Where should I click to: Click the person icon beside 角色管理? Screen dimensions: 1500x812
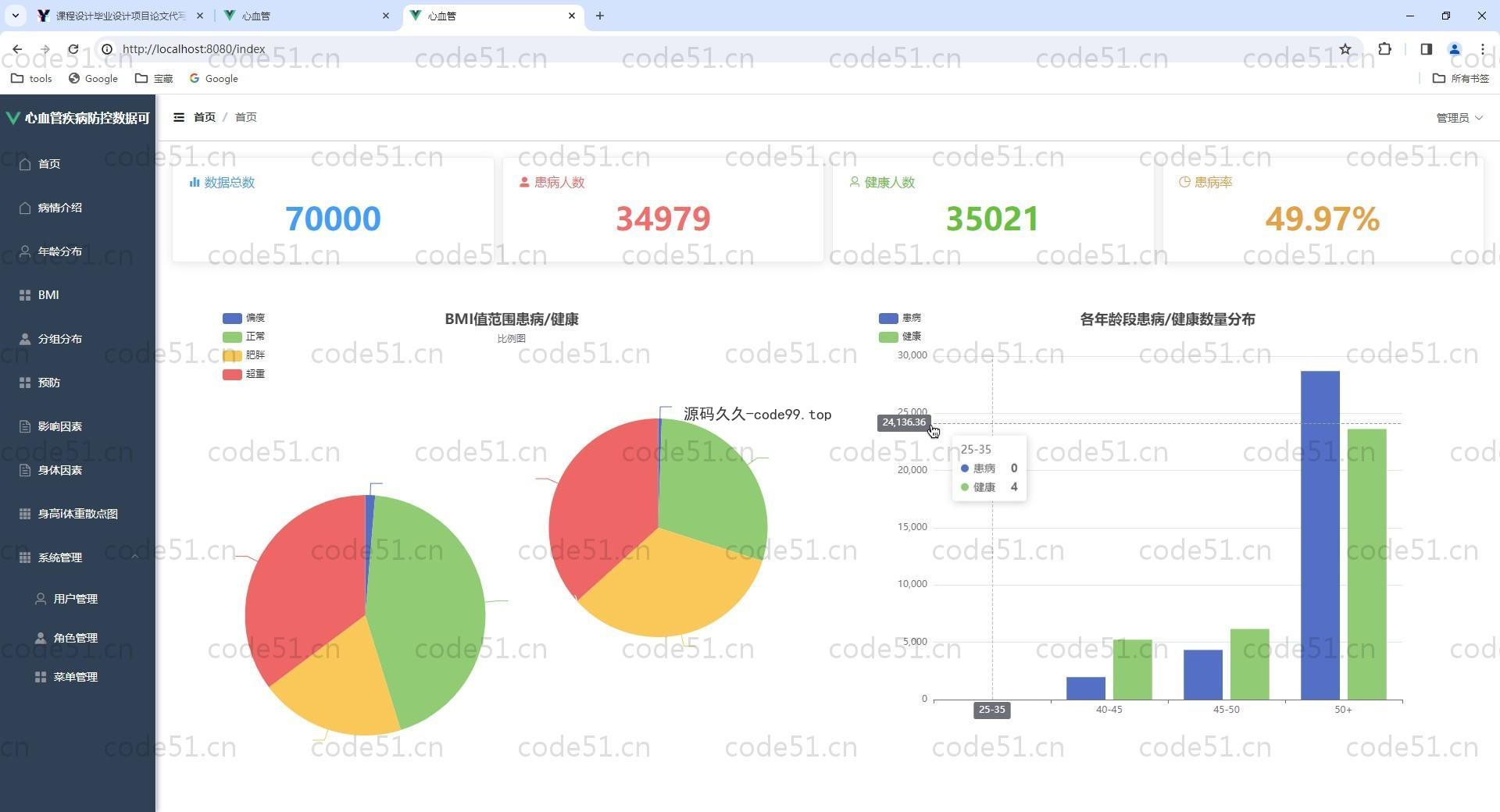41,638
